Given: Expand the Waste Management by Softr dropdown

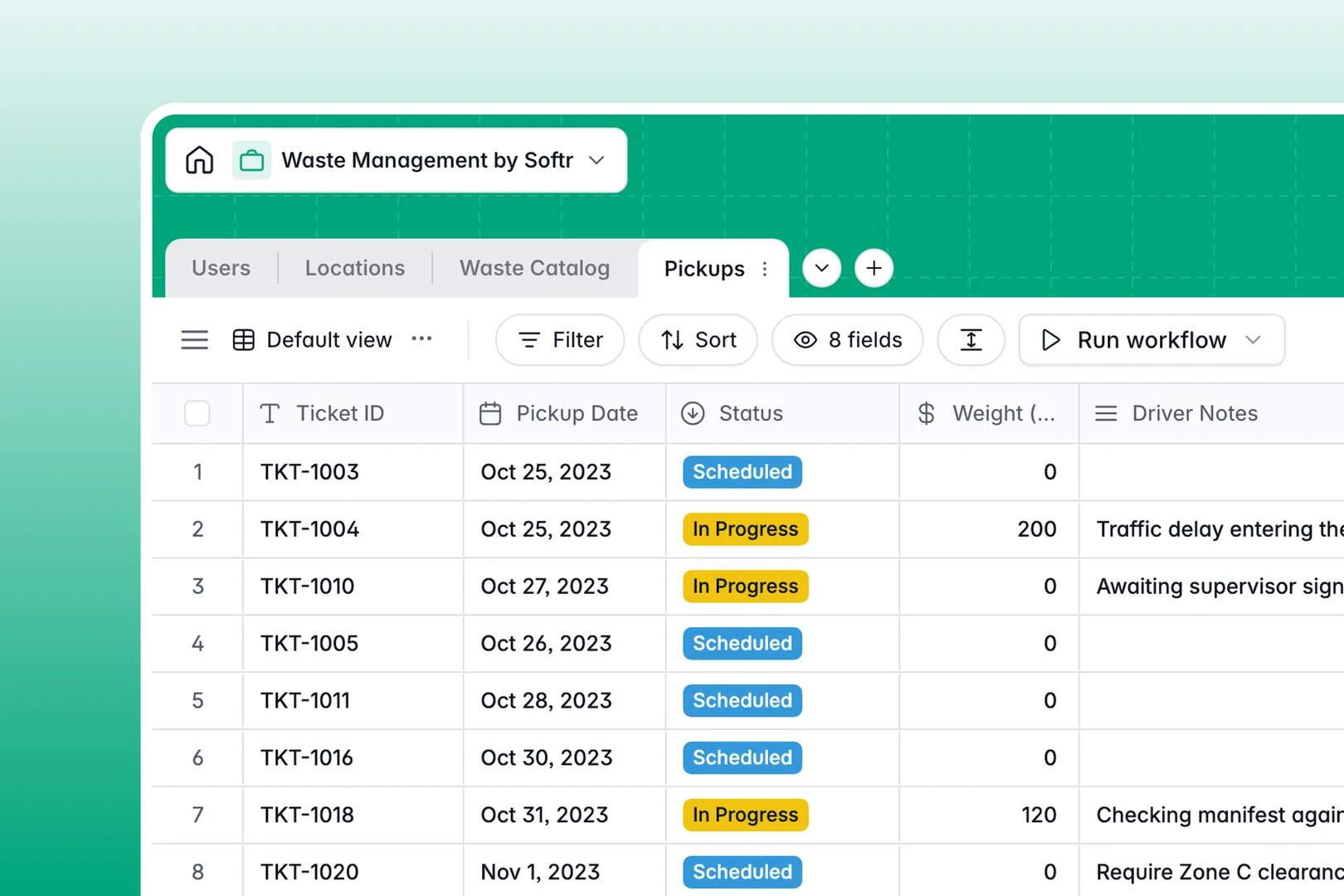Looking at the screenshot, I should [x=597, y=160].
